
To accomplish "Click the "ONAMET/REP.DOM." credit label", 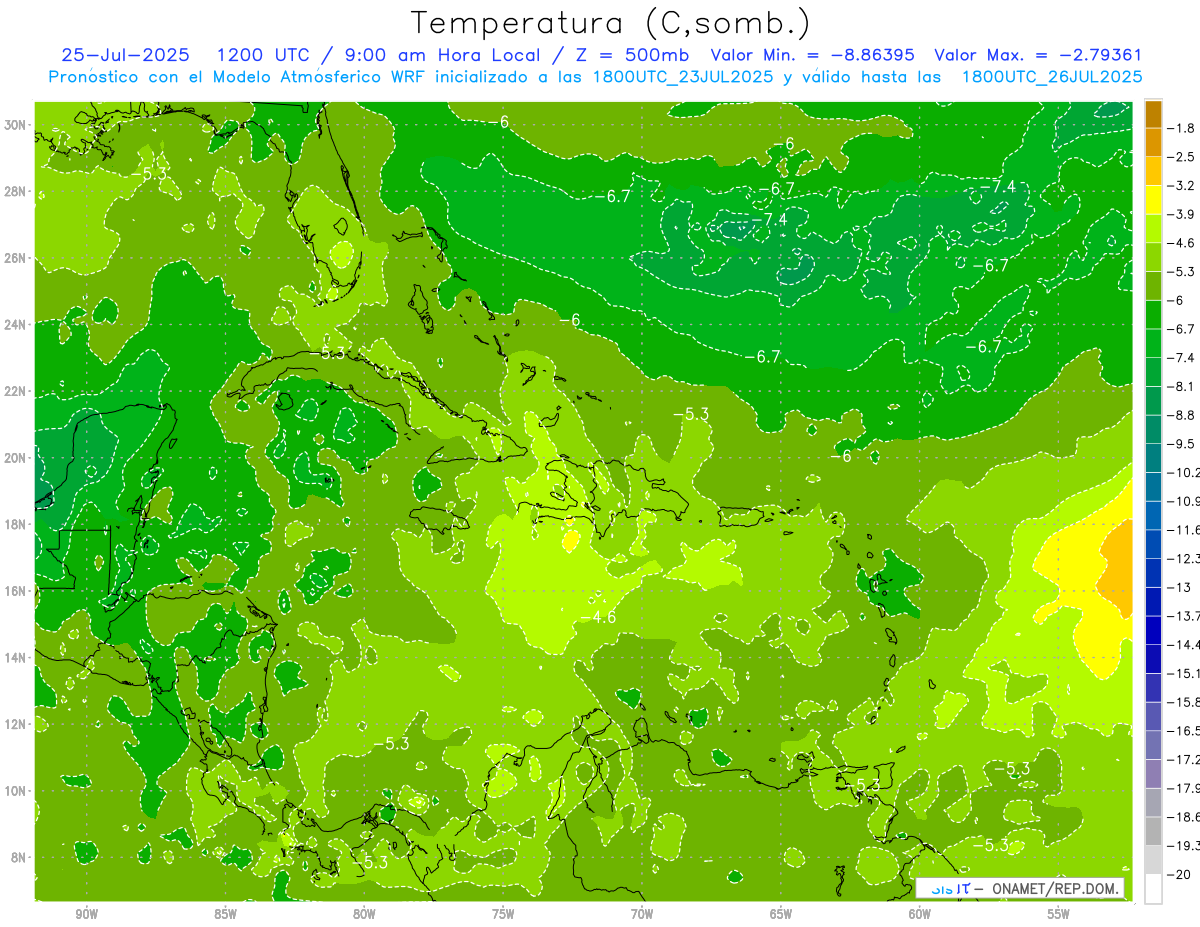I will pyautogui.click(x=1056, y=888).
